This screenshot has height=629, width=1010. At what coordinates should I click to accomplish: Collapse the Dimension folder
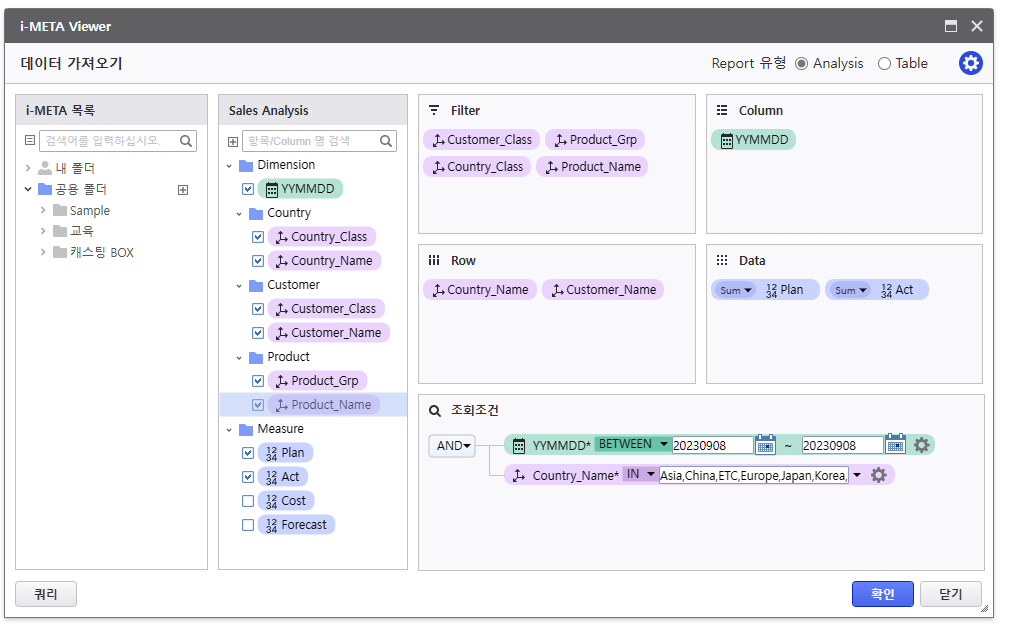pos(229,165)
